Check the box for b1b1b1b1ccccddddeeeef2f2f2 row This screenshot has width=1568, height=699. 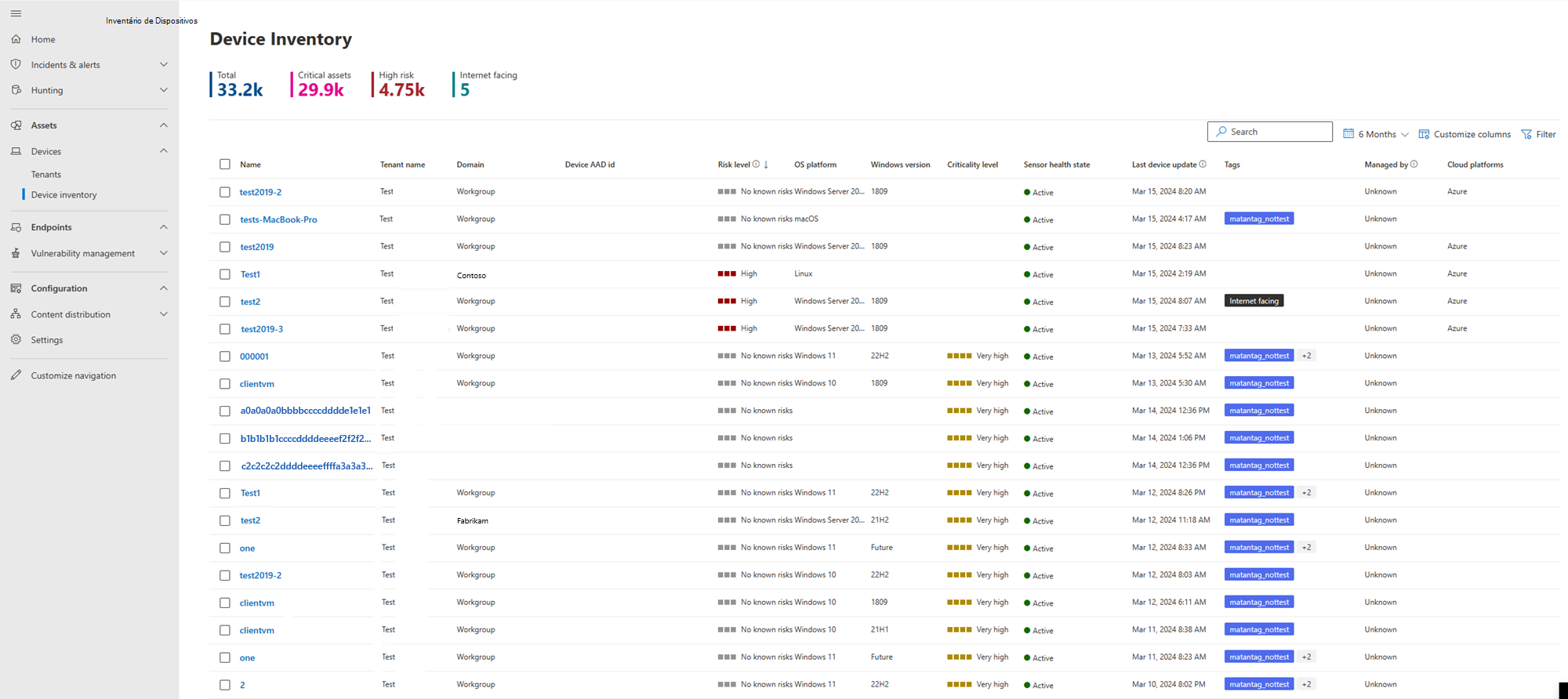(225, 439)
